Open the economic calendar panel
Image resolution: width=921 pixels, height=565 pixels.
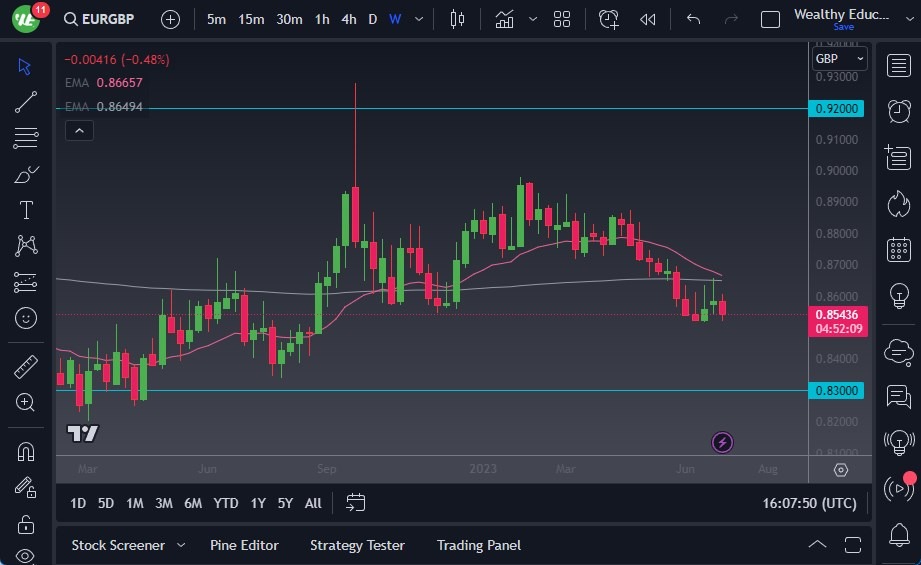coord(899,250)
